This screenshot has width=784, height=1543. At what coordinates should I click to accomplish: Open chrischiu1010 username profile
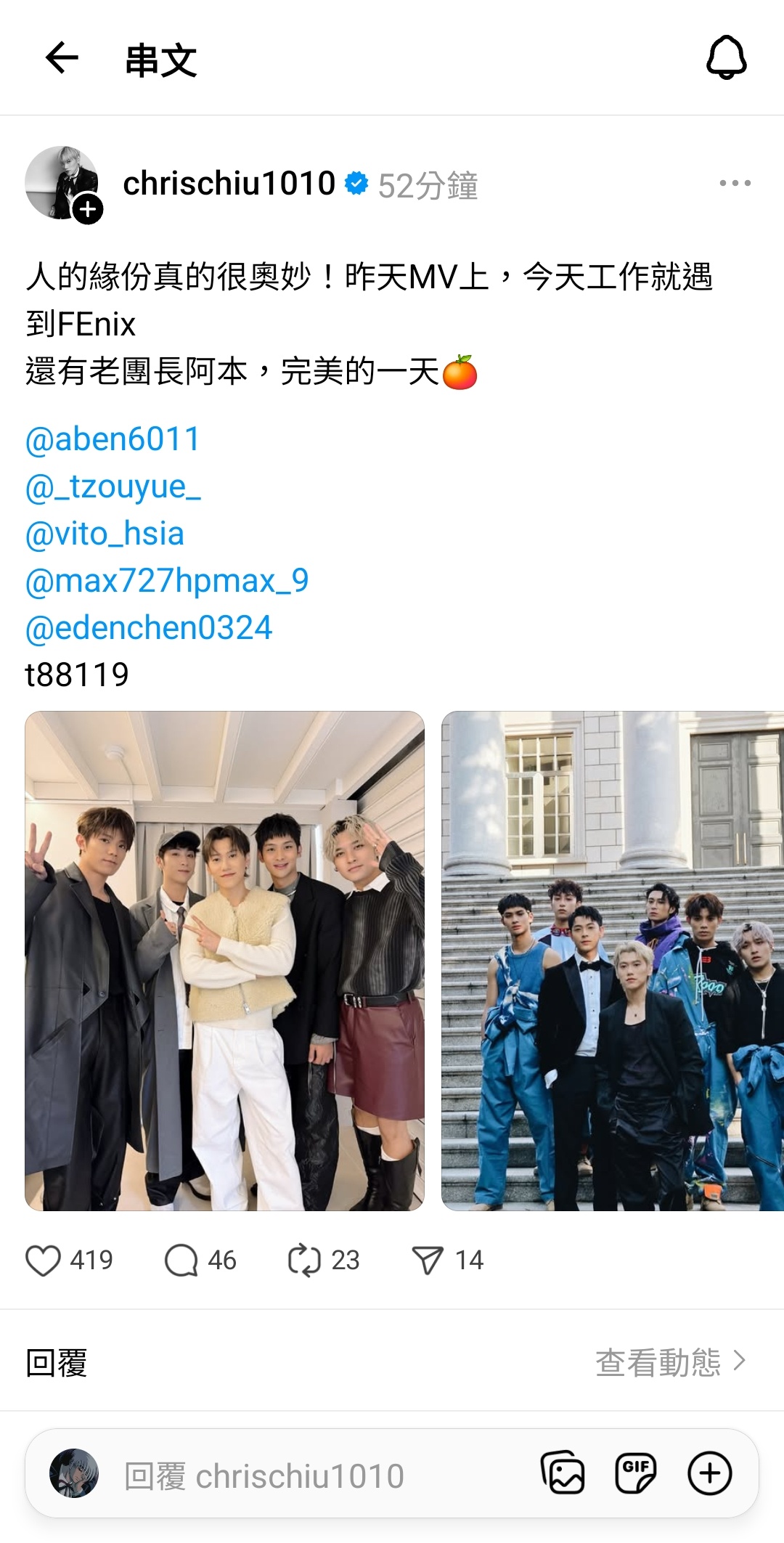pos(229,184)
